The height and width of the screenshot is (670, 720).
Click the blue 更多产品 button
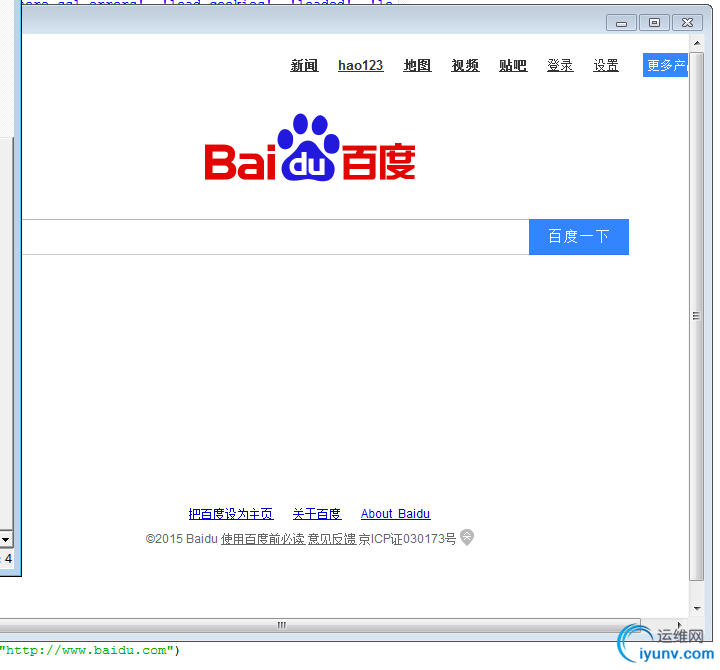click(665, 65)
